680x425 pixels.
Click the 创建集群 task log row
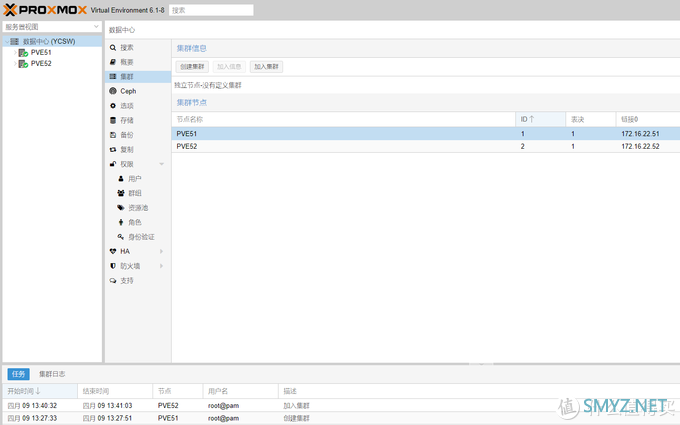click(341, 418)
